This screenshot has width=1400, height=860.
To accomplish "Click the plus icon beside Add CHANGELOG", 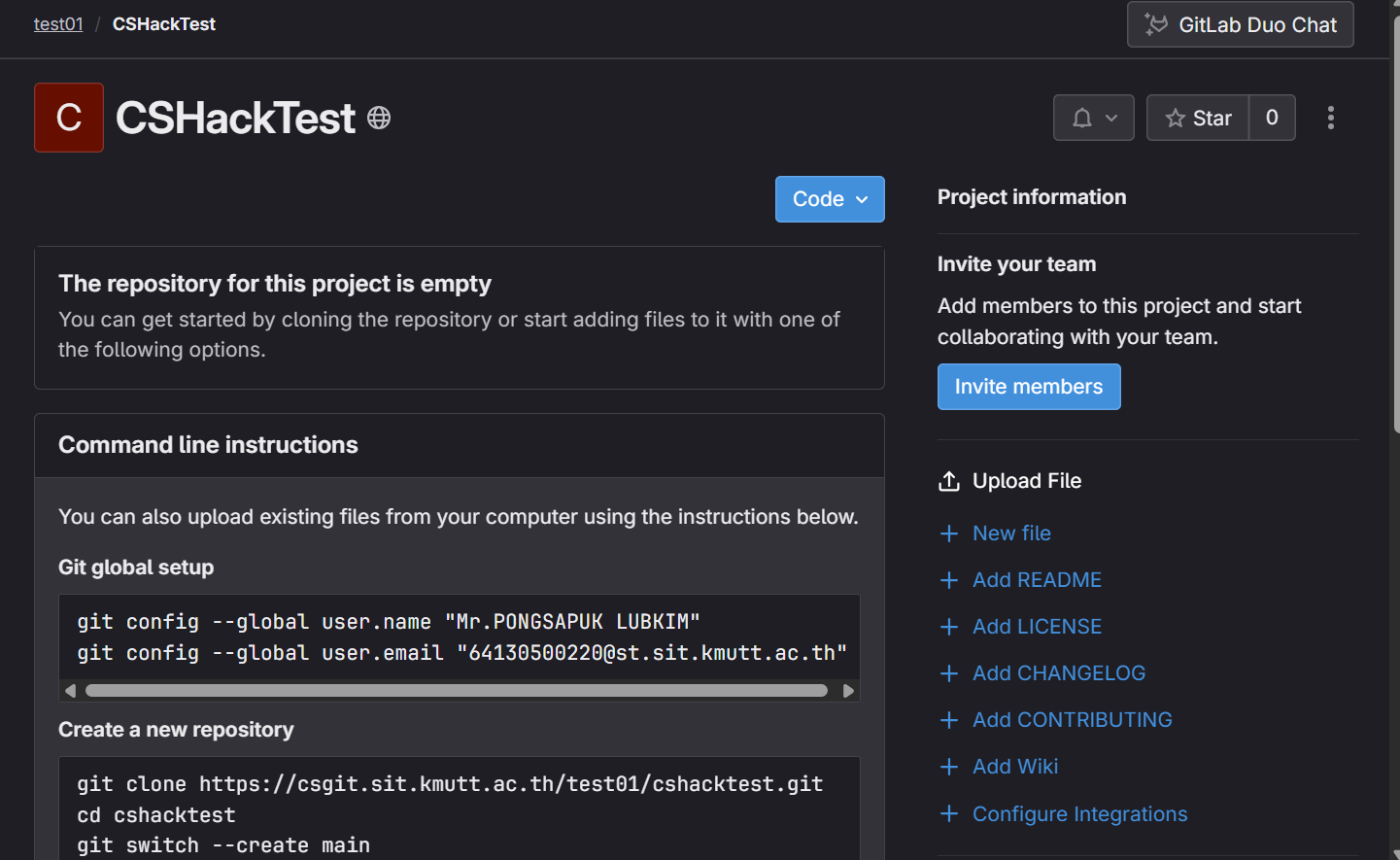I will point(949,673).
